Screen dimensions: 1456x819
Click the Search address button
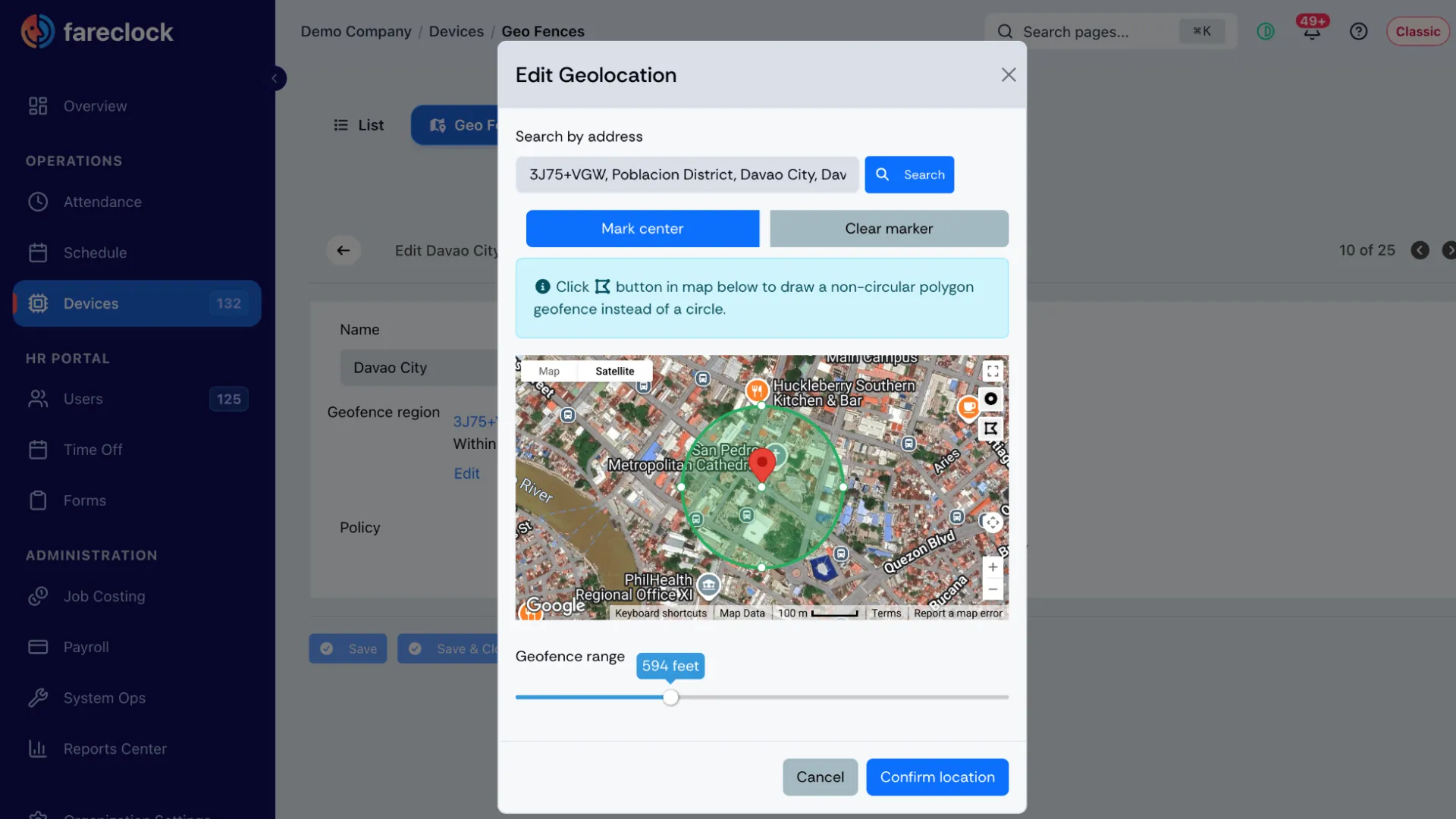tap(909, 174)
